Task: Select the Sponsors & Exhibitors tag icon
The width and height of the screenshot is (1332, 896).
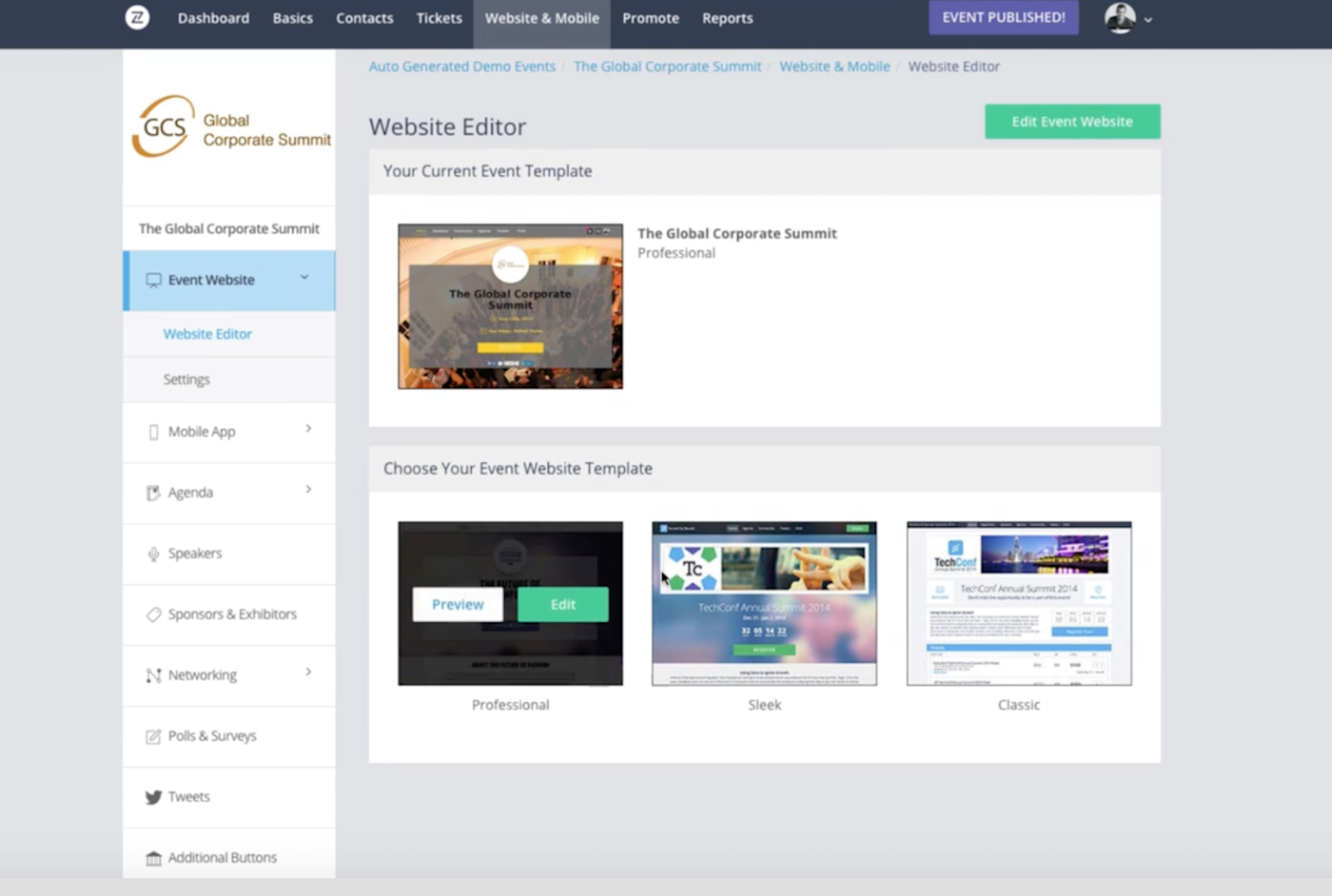Action: point(154,614)
